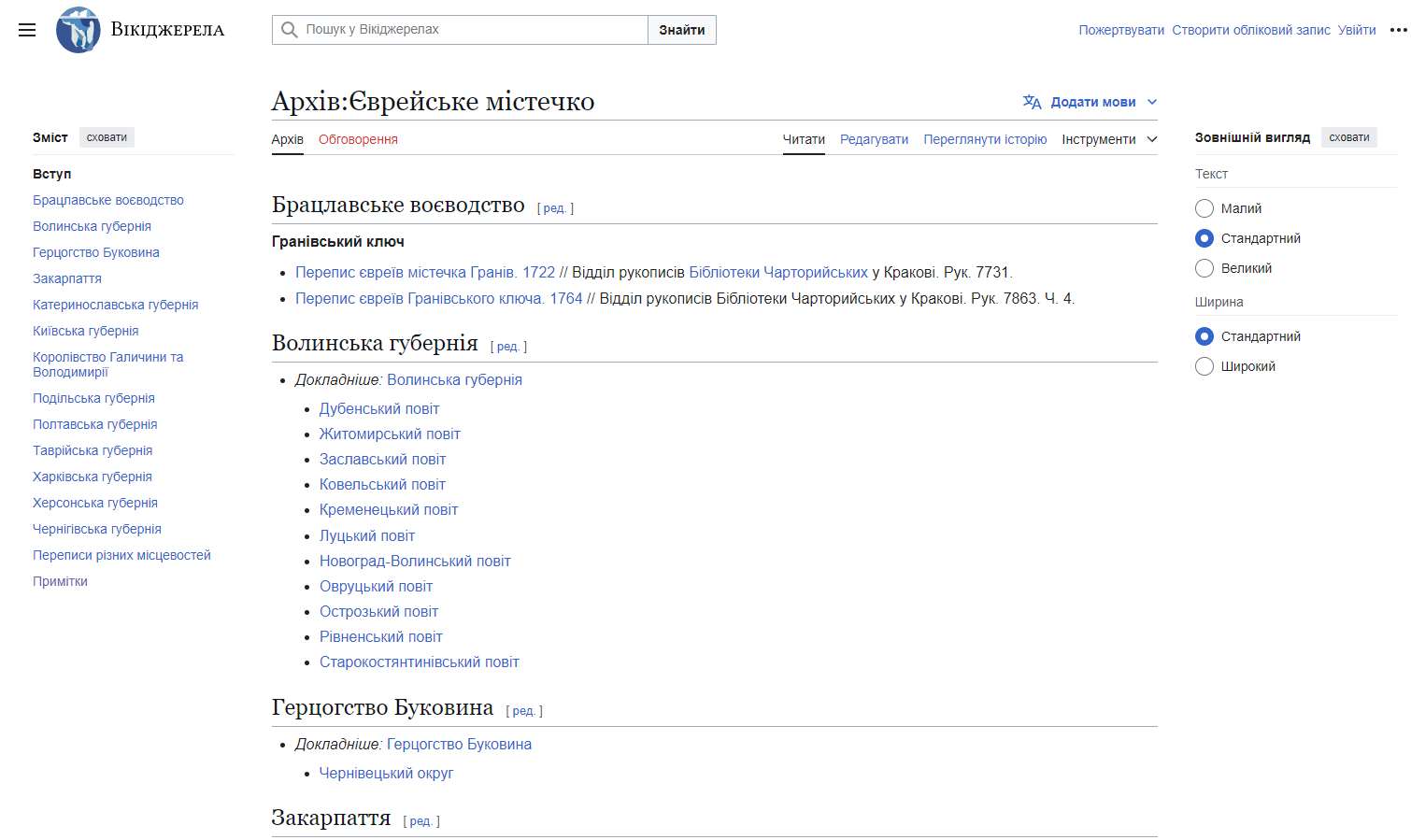Click the language translate icon
Viewport: 1411px width, 840px height.
(x=1032, y=102)
